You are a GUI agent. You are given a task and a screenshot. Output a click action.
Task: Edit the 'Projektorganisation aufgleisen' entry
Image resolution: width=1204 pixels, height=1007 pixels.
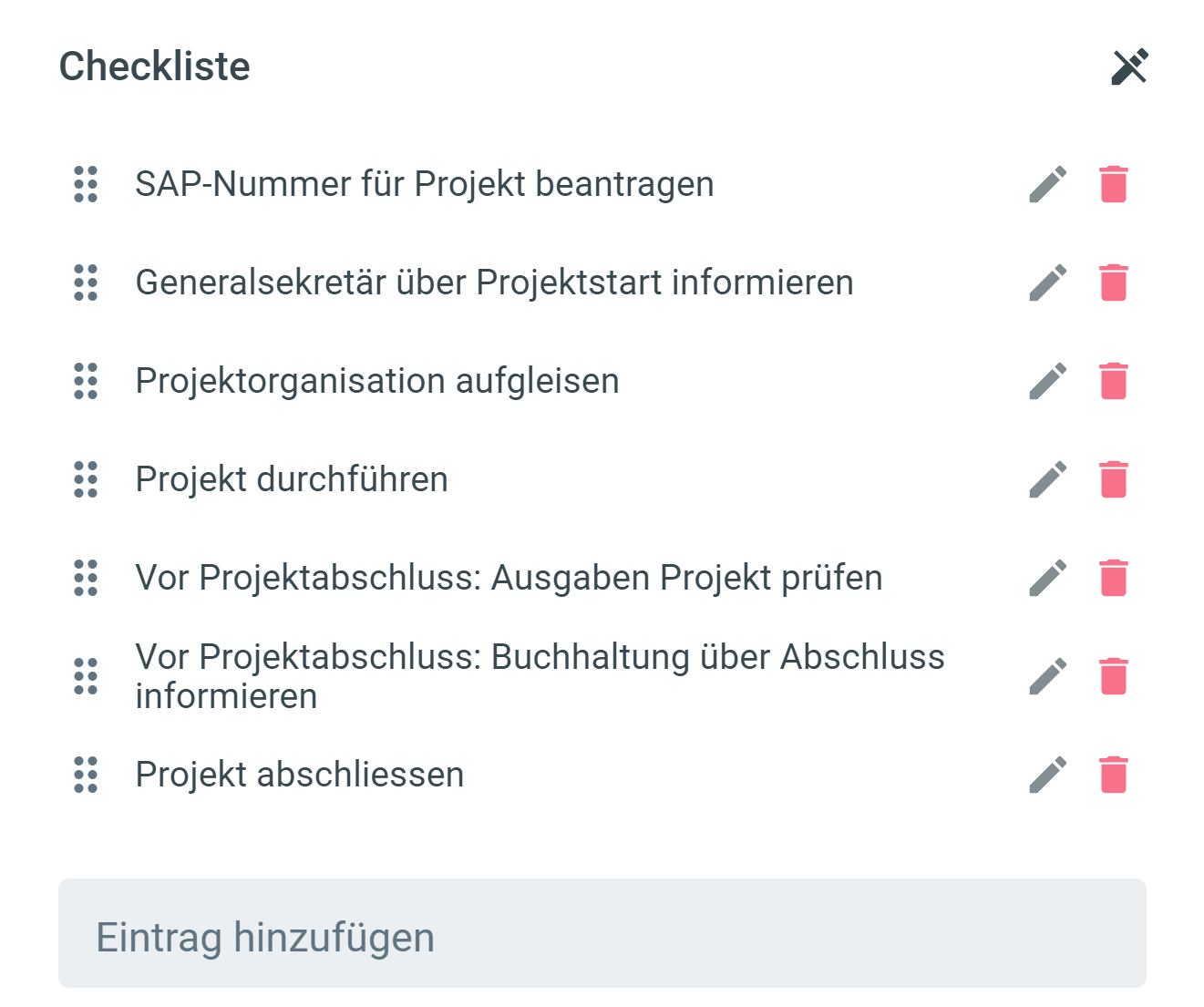[1048, 381]
